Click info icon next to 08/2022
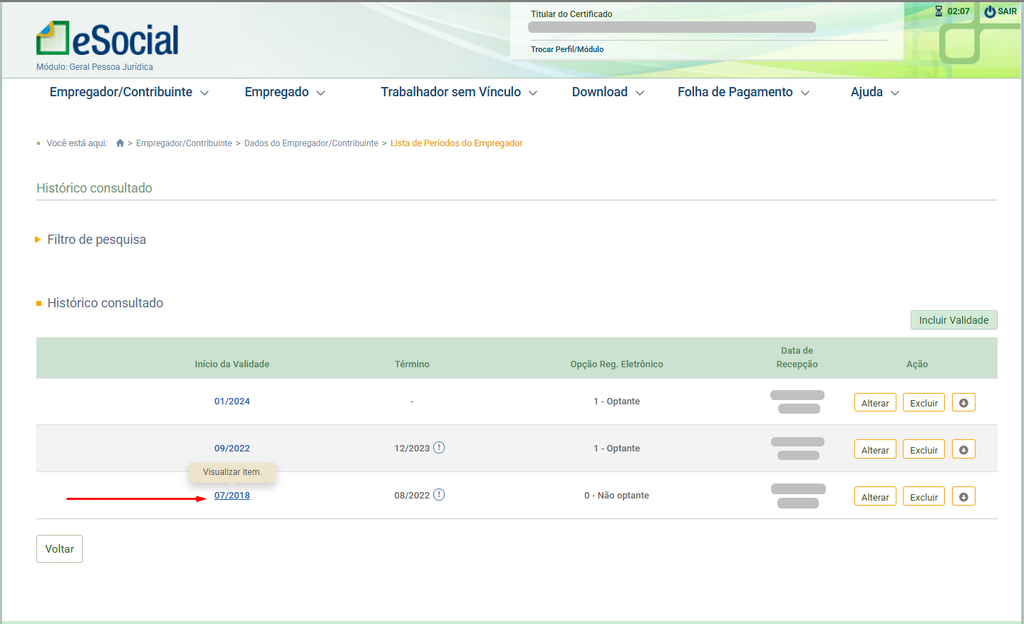The width and height of the screenshot is (1024, 624). pos(439,495)
